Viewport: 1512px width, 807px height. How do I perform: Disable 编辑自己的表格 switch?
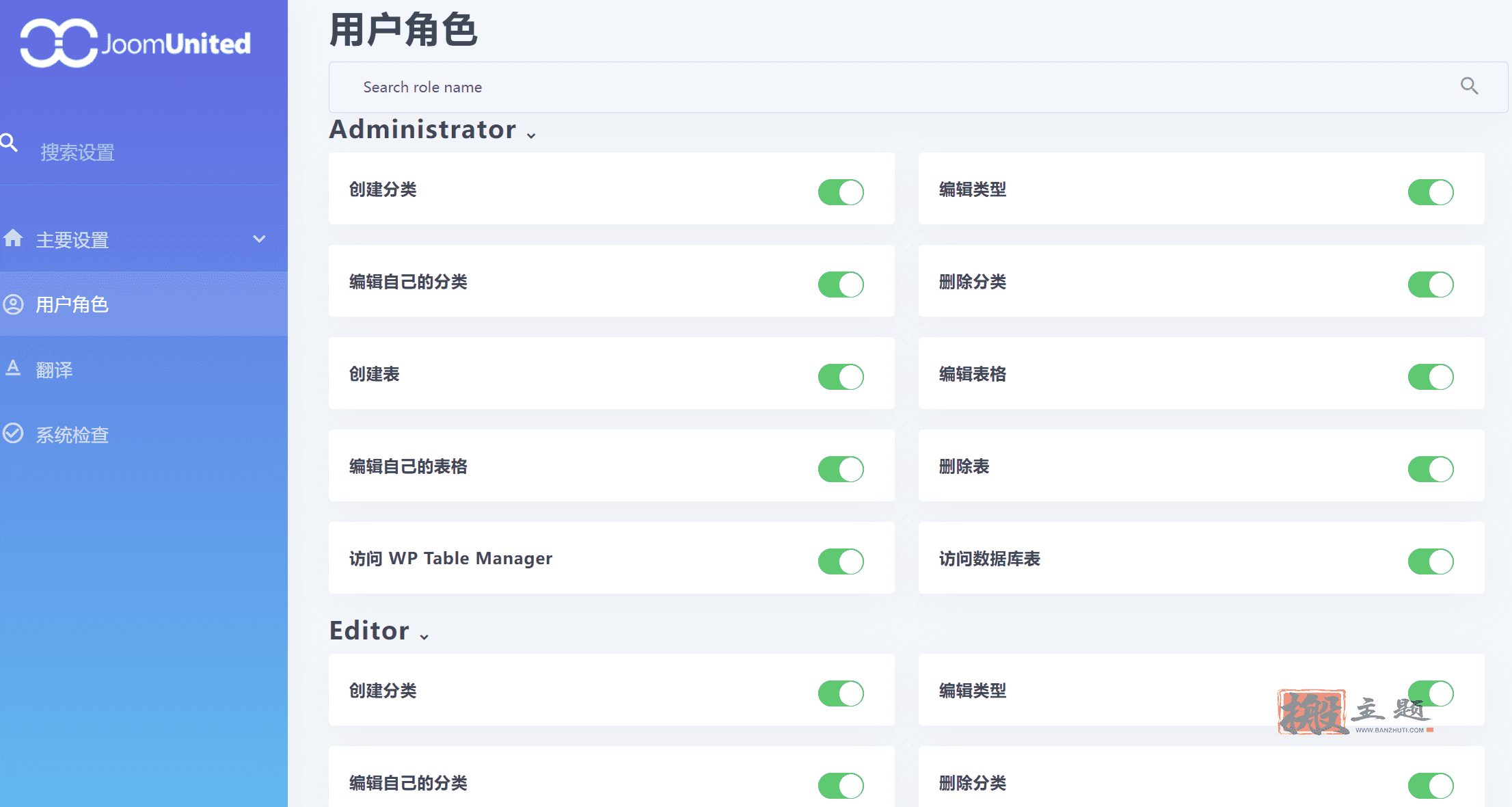841,469
